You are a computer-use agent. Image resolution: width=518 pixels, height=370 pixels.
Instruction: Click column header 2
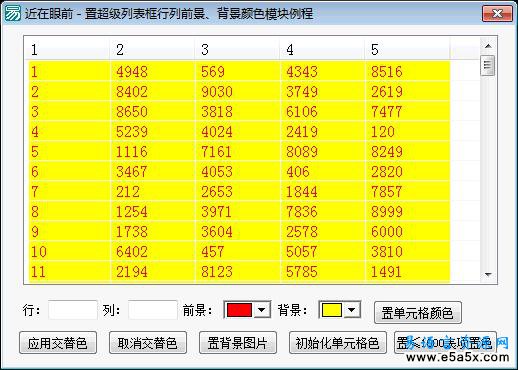click(152, 50)
